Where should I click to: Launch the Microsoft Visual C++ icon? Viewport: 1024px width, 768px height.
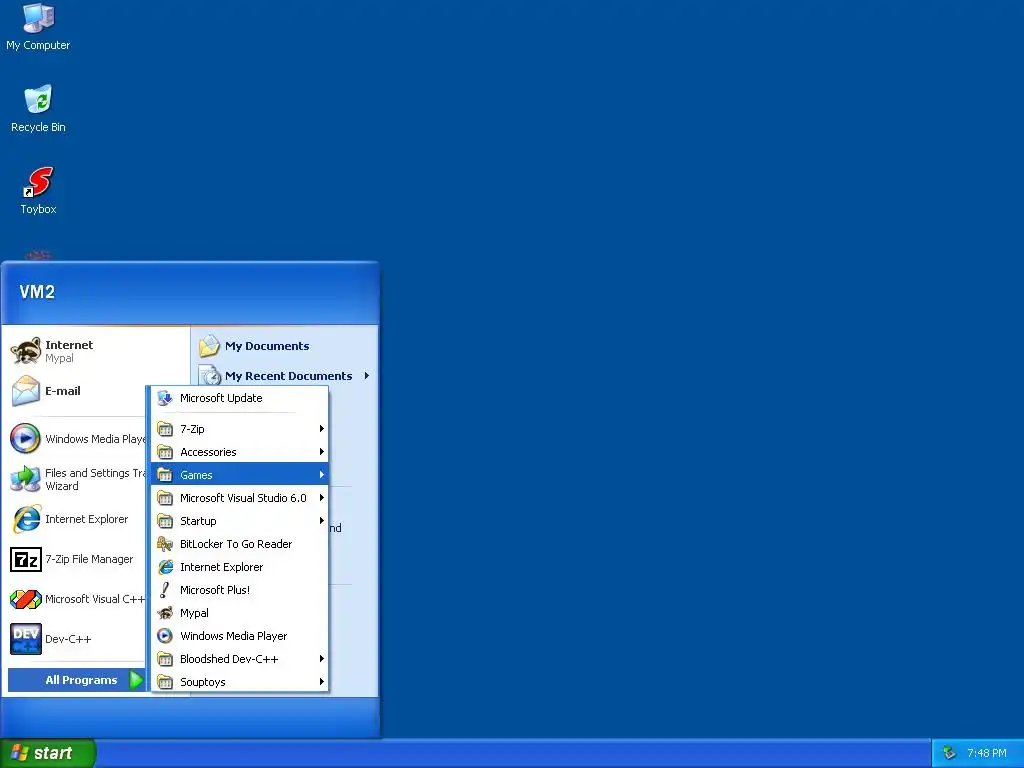26,599
